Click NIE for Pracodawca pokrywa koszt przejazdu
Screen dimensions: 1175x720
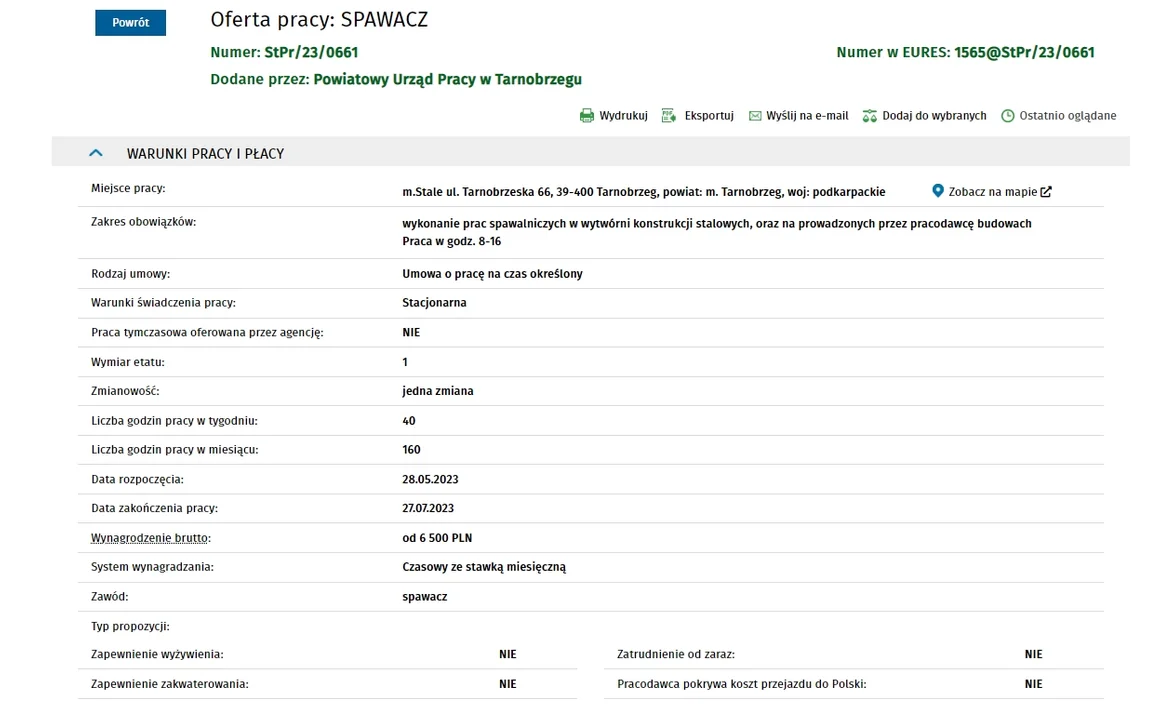[1033, 684]
